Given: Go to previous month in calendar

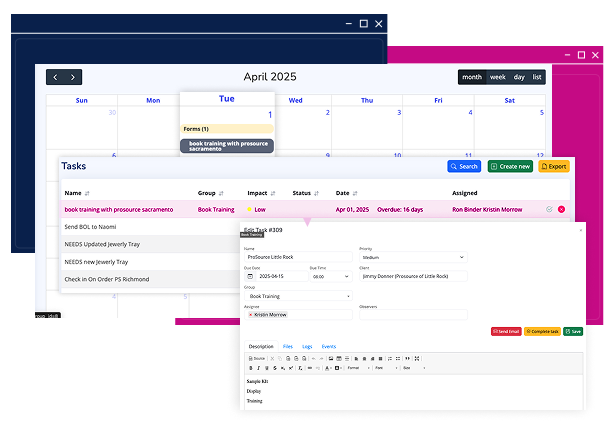Looking at the screenshot, I should [x=55, y=77].
